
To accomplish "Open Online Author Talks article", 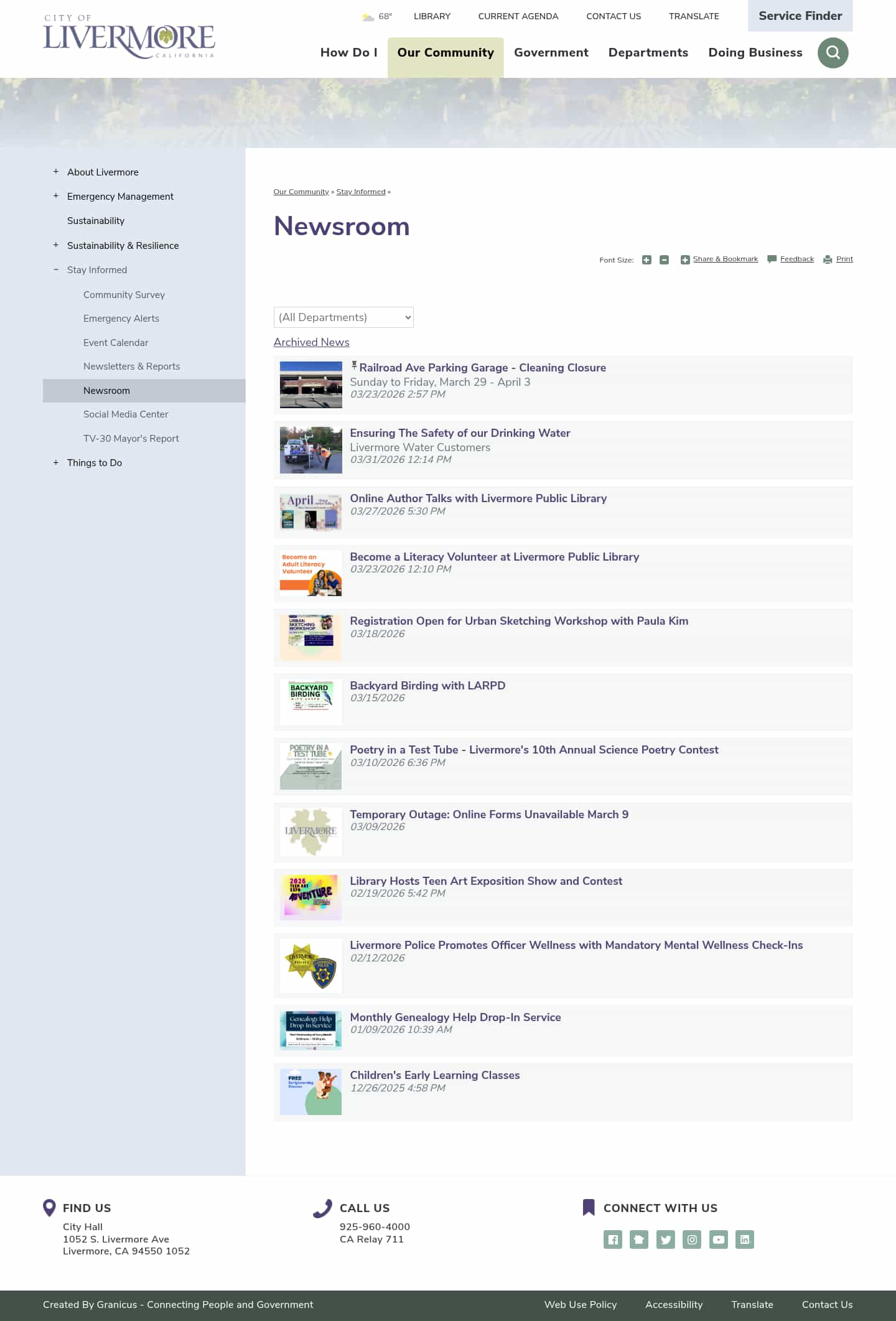I will coord(478,498).
